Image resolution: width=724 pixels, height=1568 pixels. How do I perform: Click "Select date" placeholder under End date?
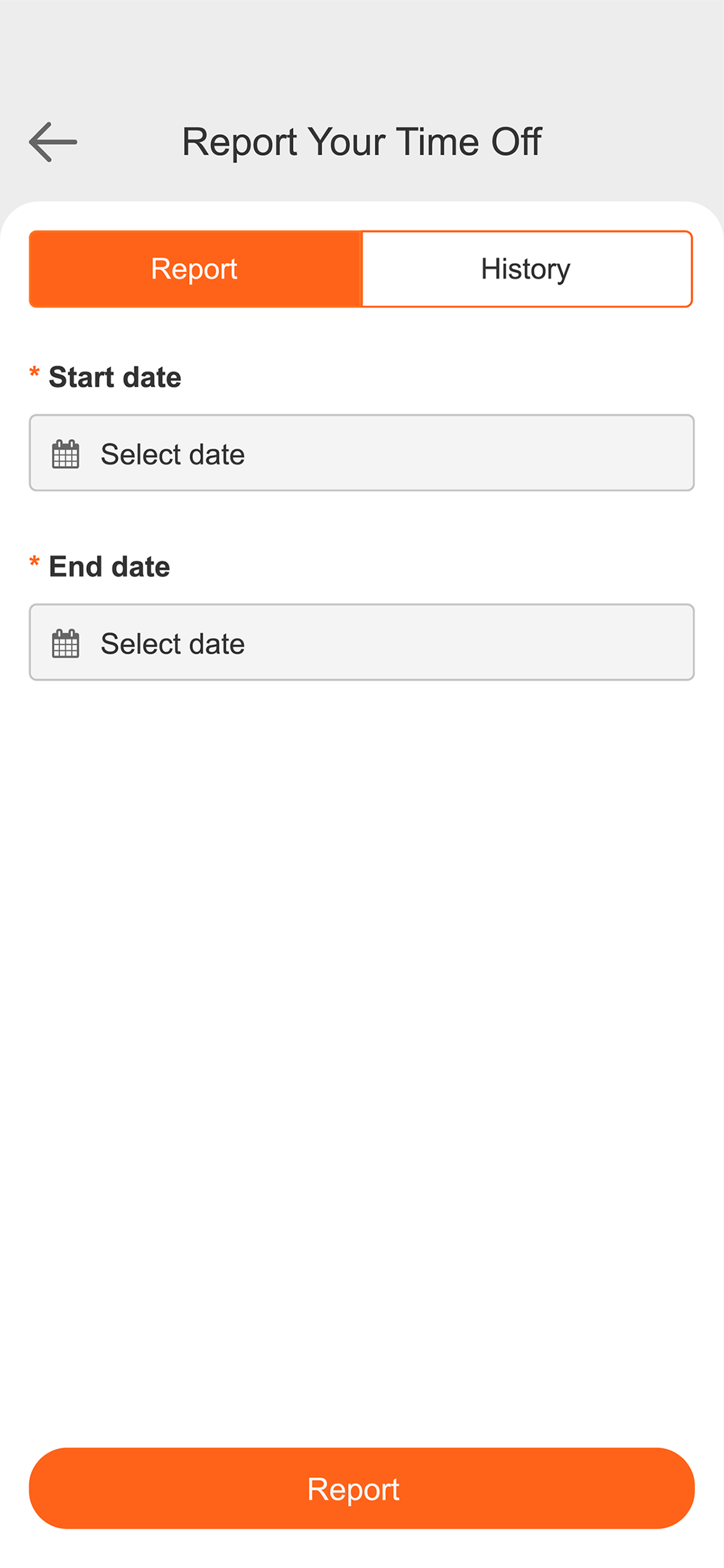click(x=173, y=643)
